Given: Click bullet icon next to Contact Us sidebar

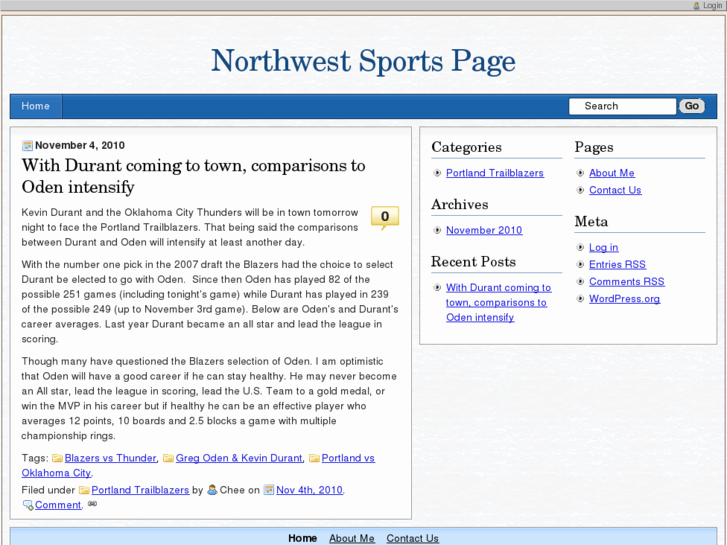Looking at the screenshot, I should 580,190.
